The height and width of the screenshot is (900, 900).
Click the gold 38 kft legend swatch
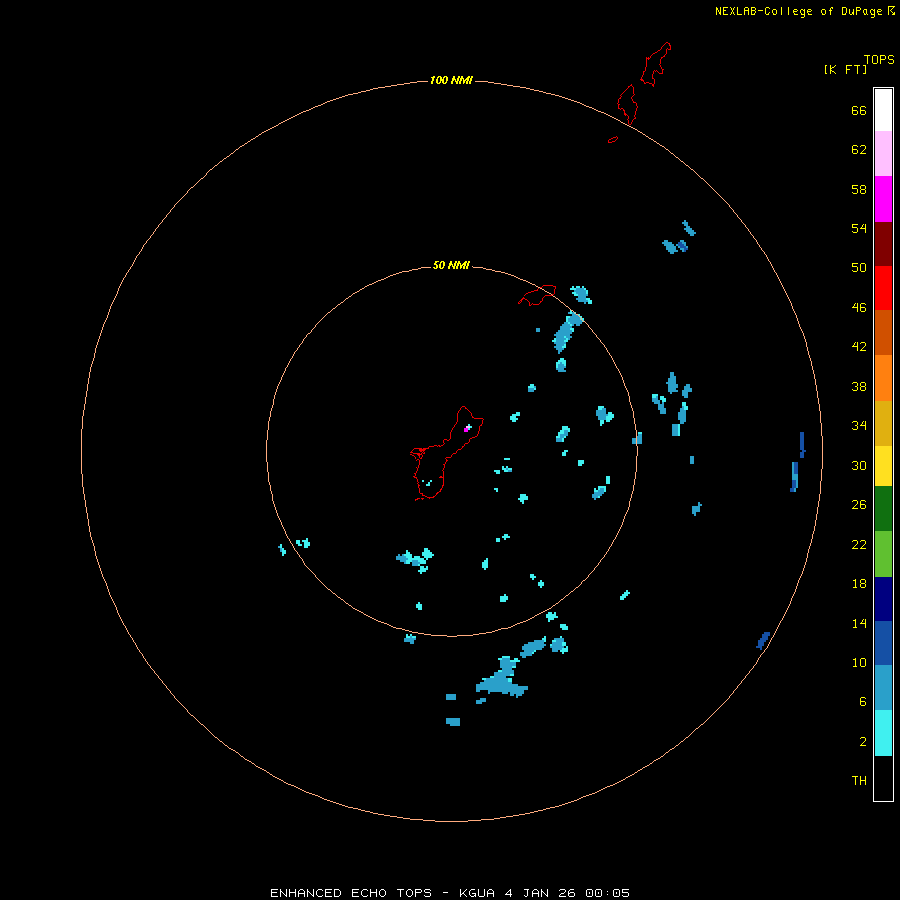883,423
